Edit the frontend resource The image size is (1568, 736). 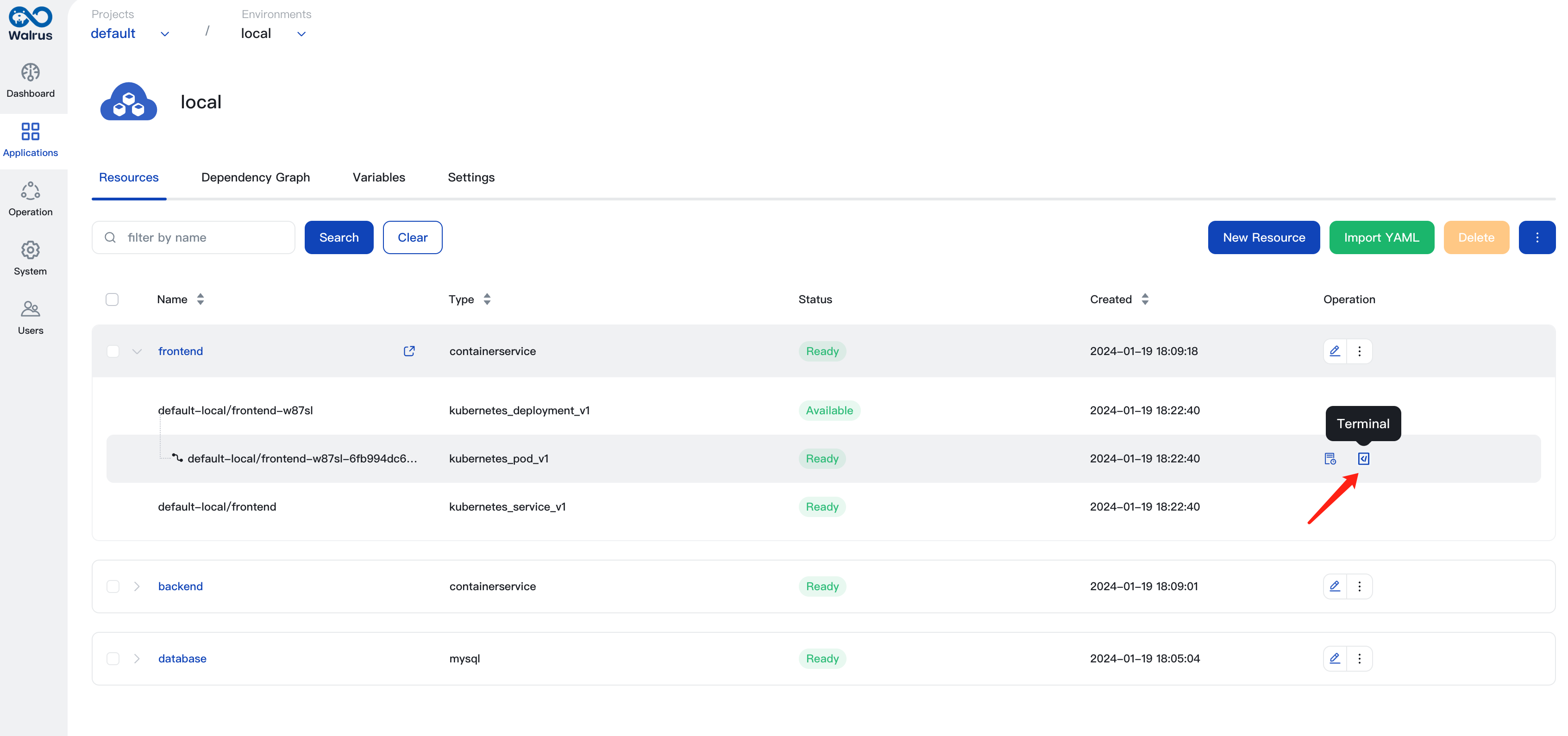pyautogui.click(x=1335, y=351)
